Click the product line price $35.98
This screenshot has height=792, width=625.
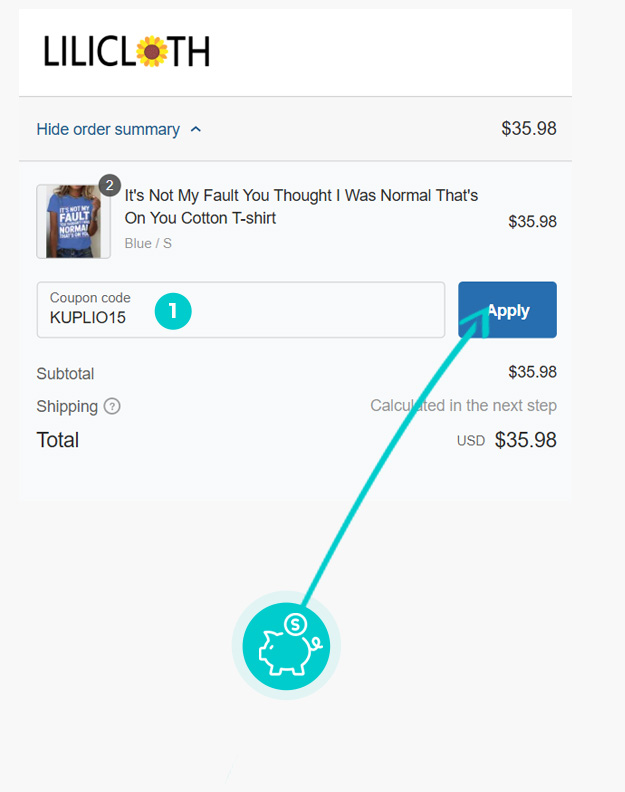(x=532, y=222)
